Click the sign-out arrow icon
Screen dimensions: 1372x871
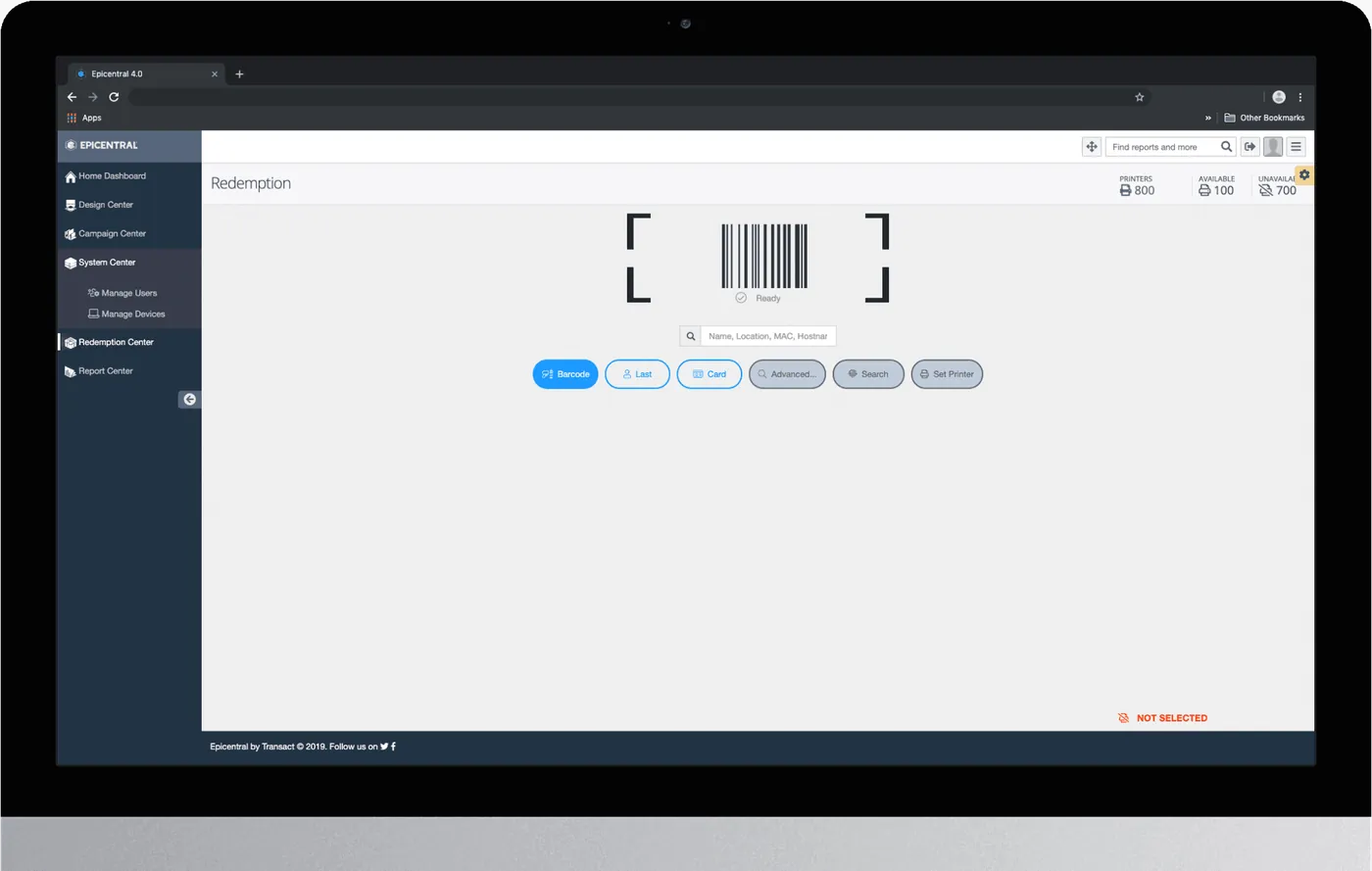point(1249,147)
